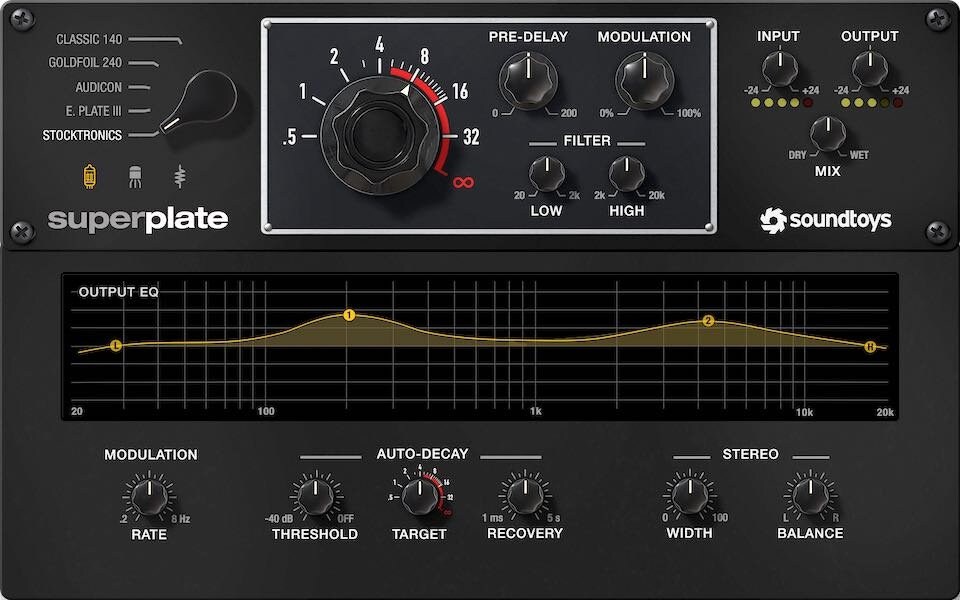Image resolution: width=960 pixels, height=600 pixels.
Task: Click the infinity decay symbol
Action: click(x=463, y=182)
